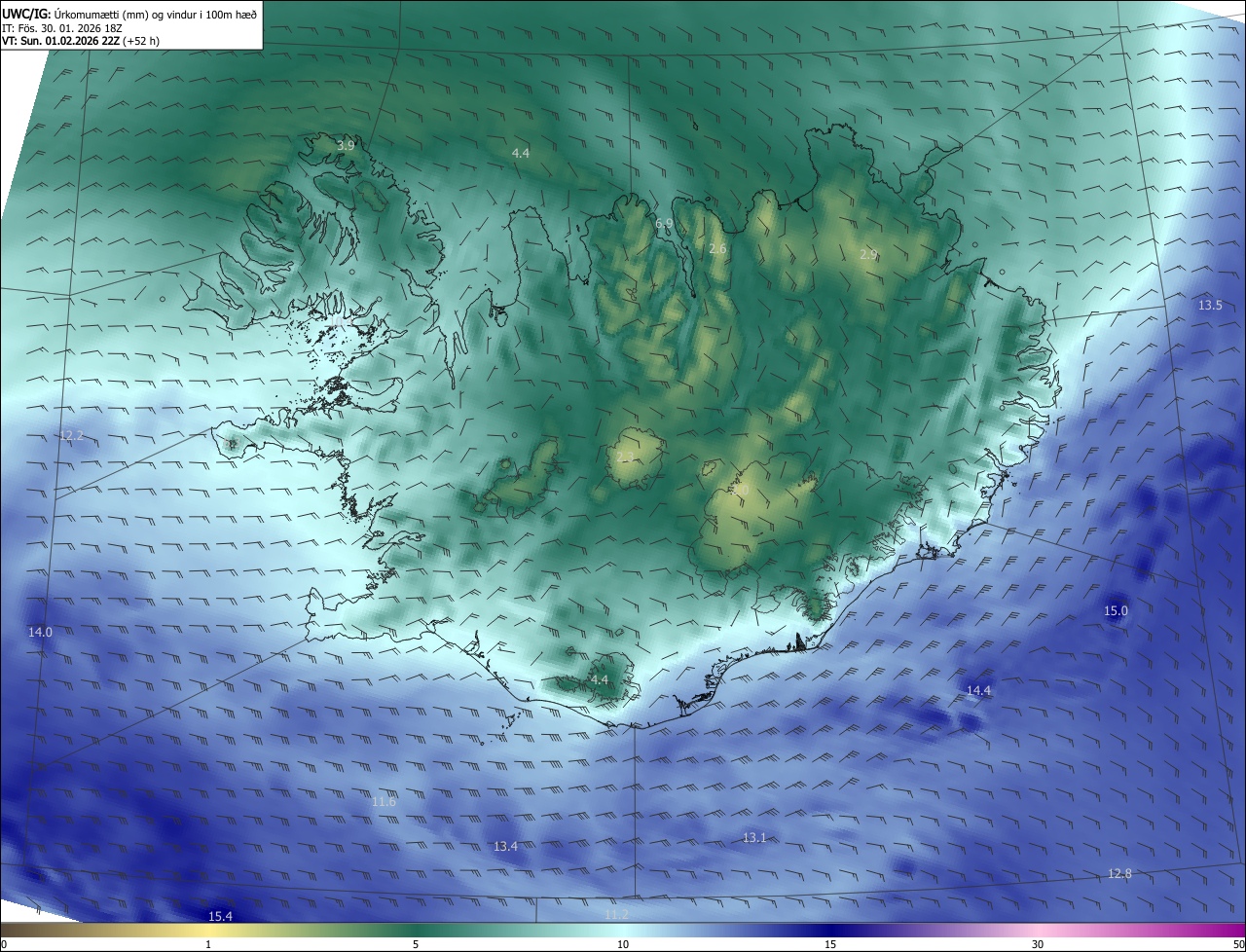The width and height of the screenshot is (1246, 952).
Task: Click the 12.2 value label west of Iceland
Action: (x=71, y=435)
